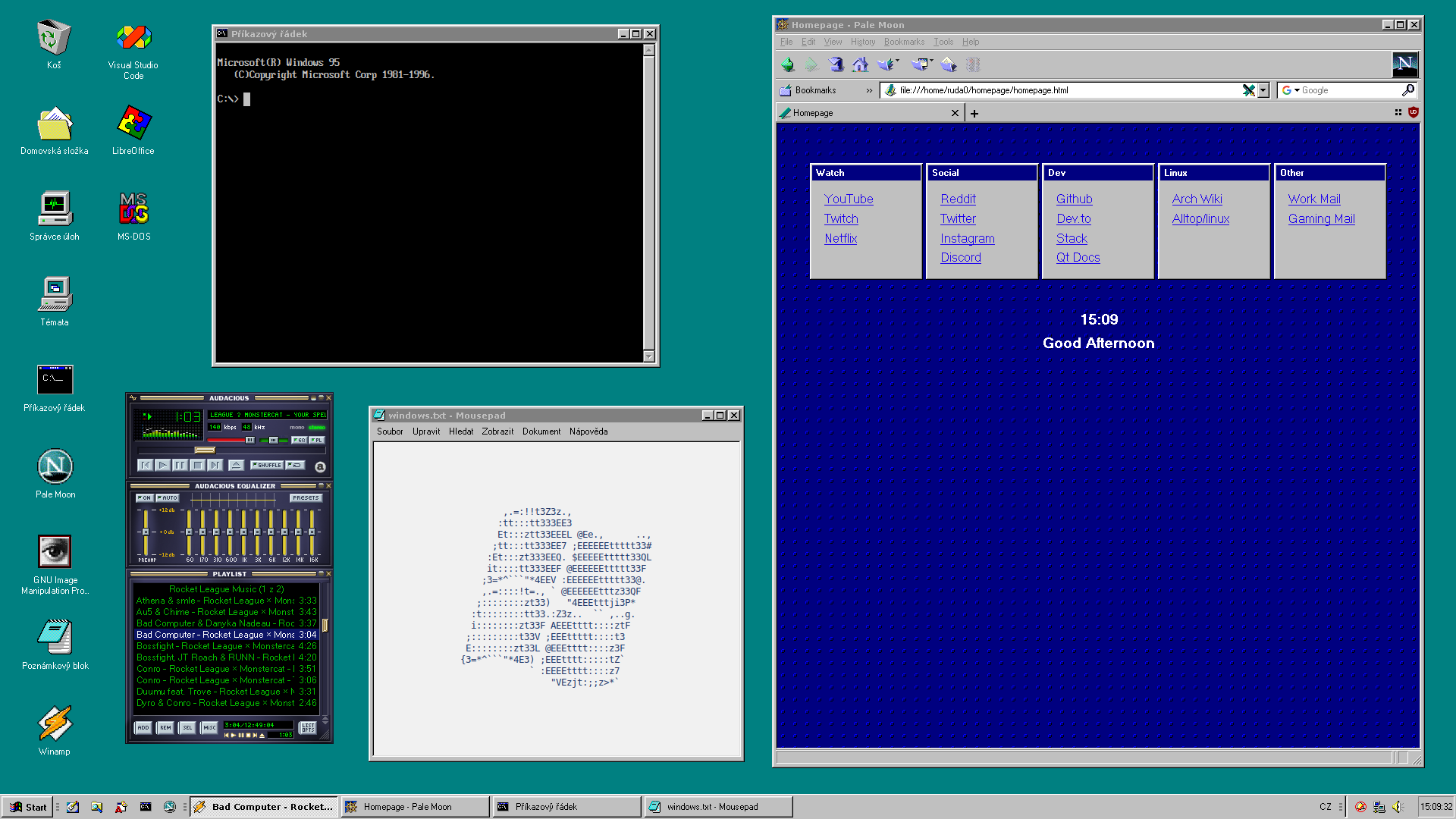Open the URL bar history dropdown
The height and width of the screenshot is (819, 1456).
[x=1263, y=90]
